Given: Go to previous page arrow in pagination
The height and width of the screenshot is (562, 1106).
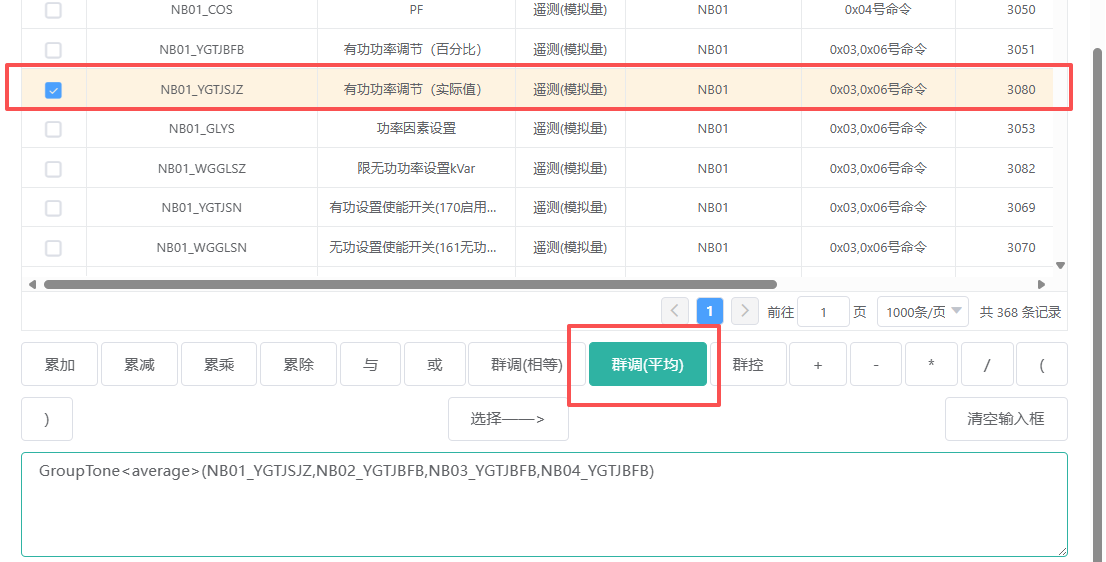Looking at the screenshot, I should pos(675,311).
